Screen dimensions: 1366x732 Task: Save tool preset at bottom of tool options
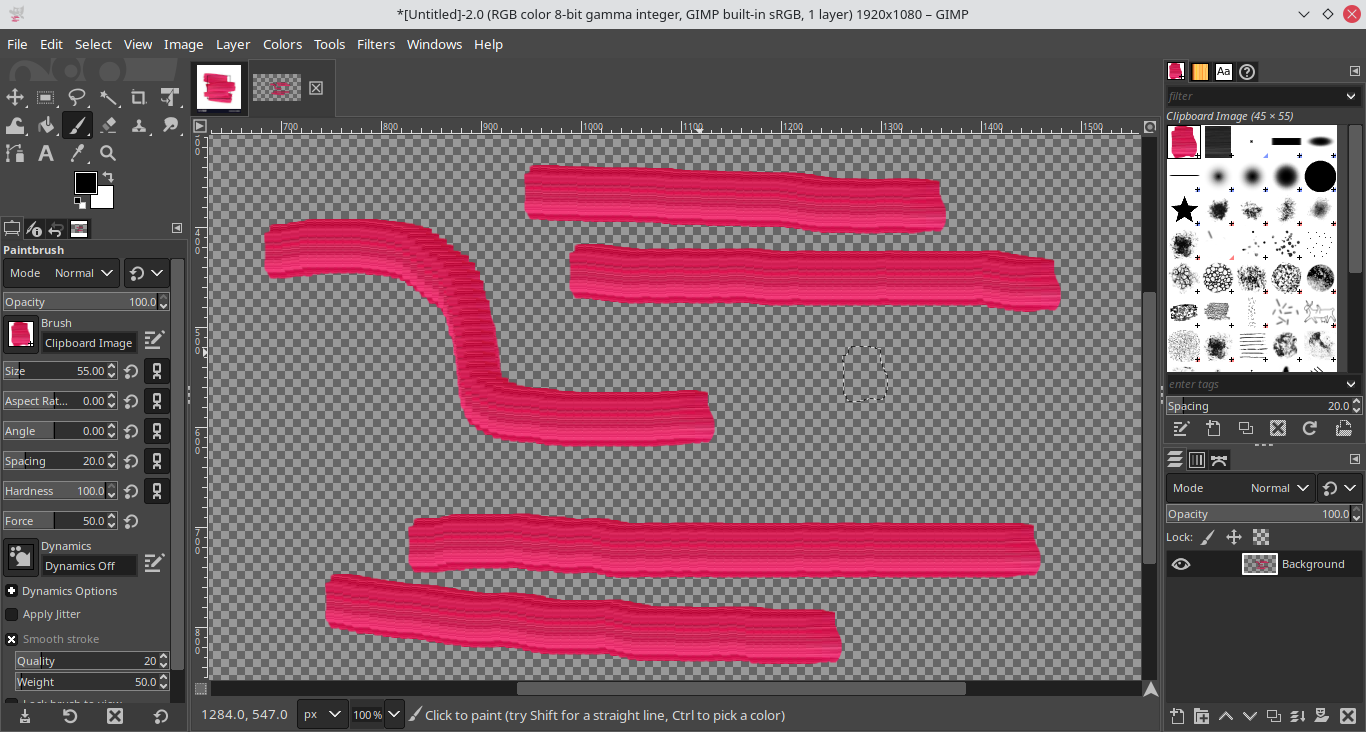(24, 716)
